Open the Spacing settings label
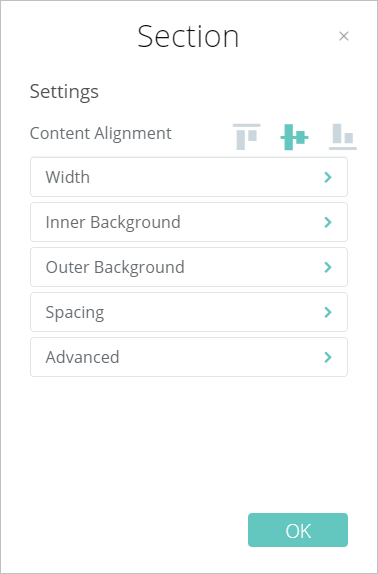This screenshot has width=378, height=574. (75, 313)
